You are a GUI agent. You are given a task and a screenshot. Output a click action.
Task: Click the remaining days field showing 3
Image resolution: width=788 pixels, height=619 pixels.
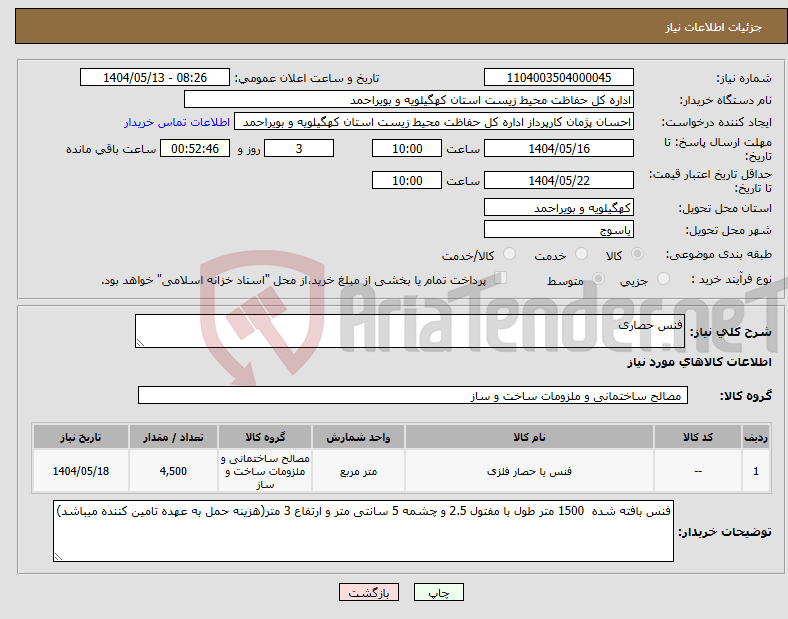tap(299, 148)
